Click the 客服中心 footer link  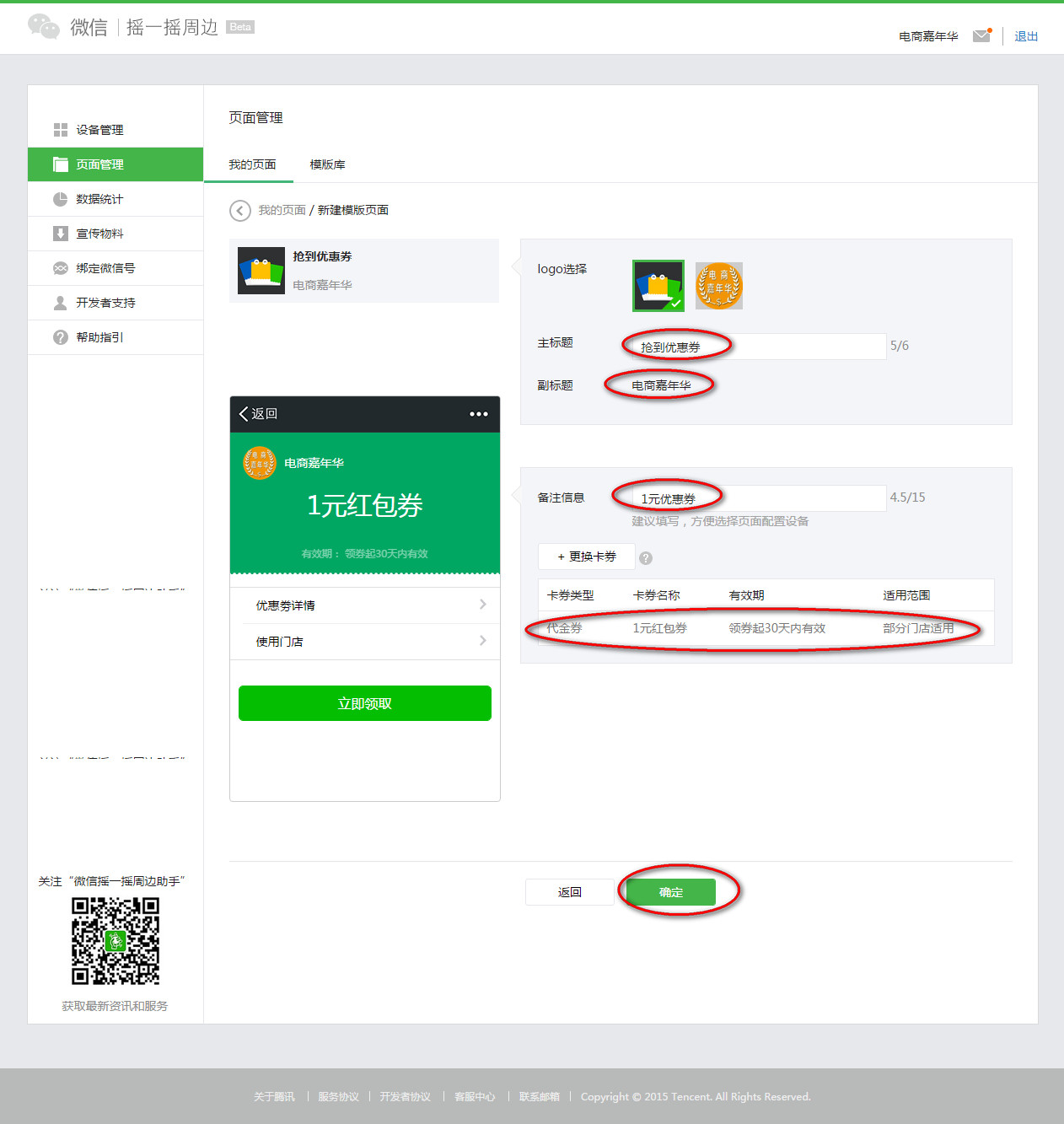[475, 1097]
